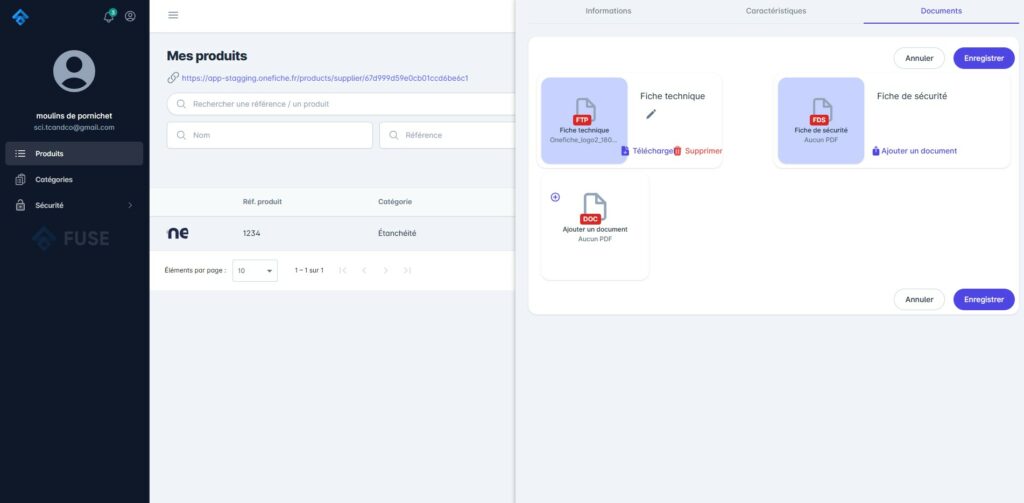Click the FDS Fiche de sécurité file icon

821,110
